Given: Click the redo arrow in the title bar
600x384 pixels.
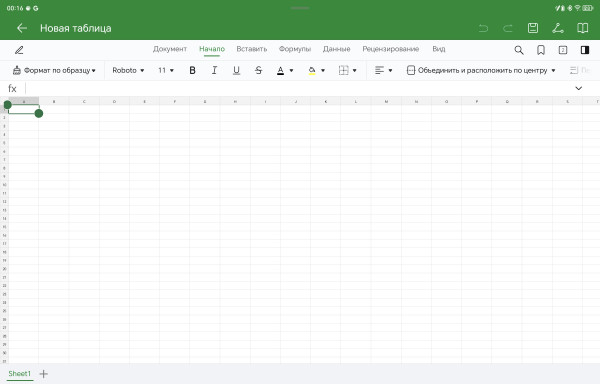Looking at the screenshot, I should [508, 28].
